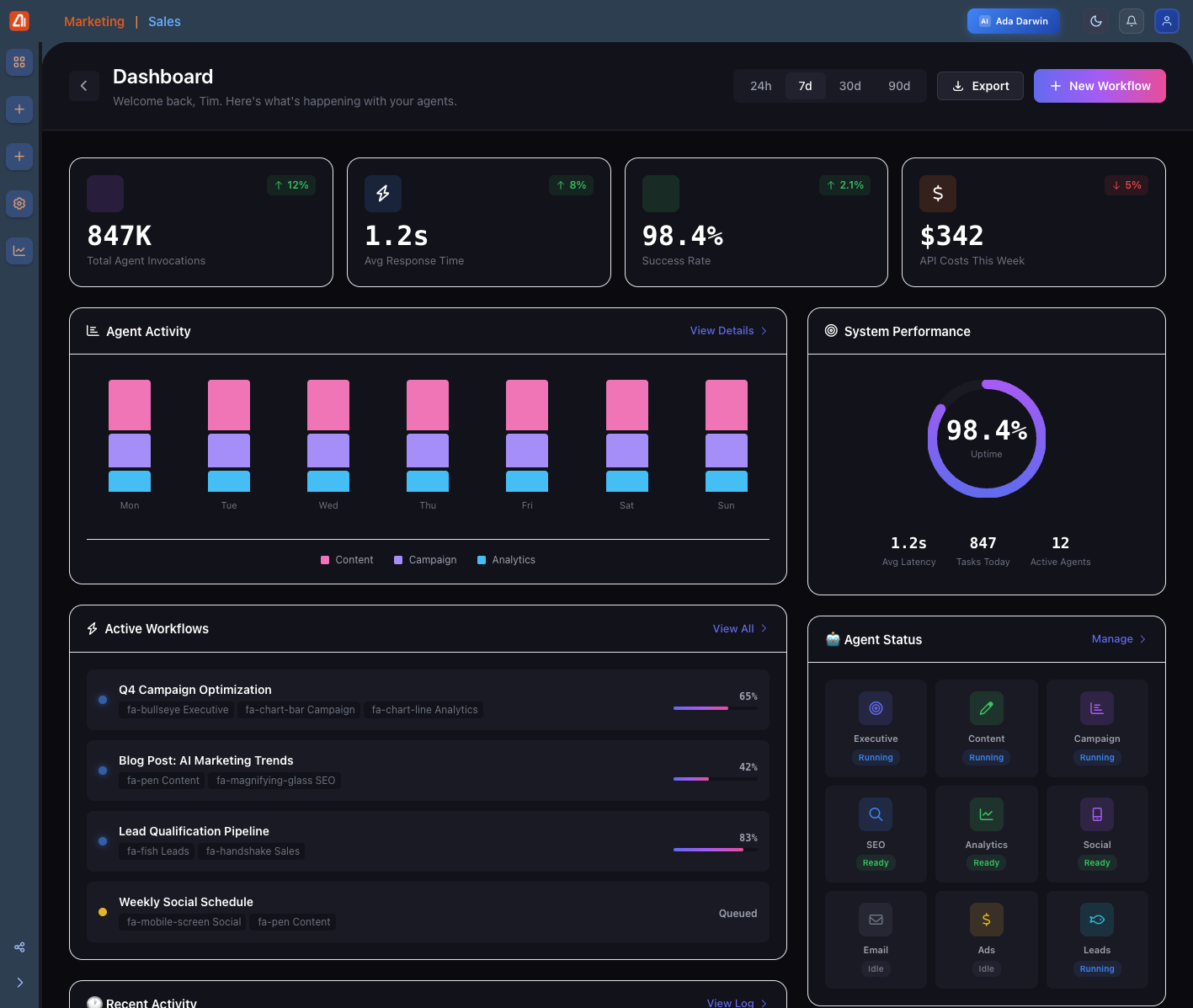Open the Marketing section
Viewport: 1193px width, 1008px height.
click(94, 21)
